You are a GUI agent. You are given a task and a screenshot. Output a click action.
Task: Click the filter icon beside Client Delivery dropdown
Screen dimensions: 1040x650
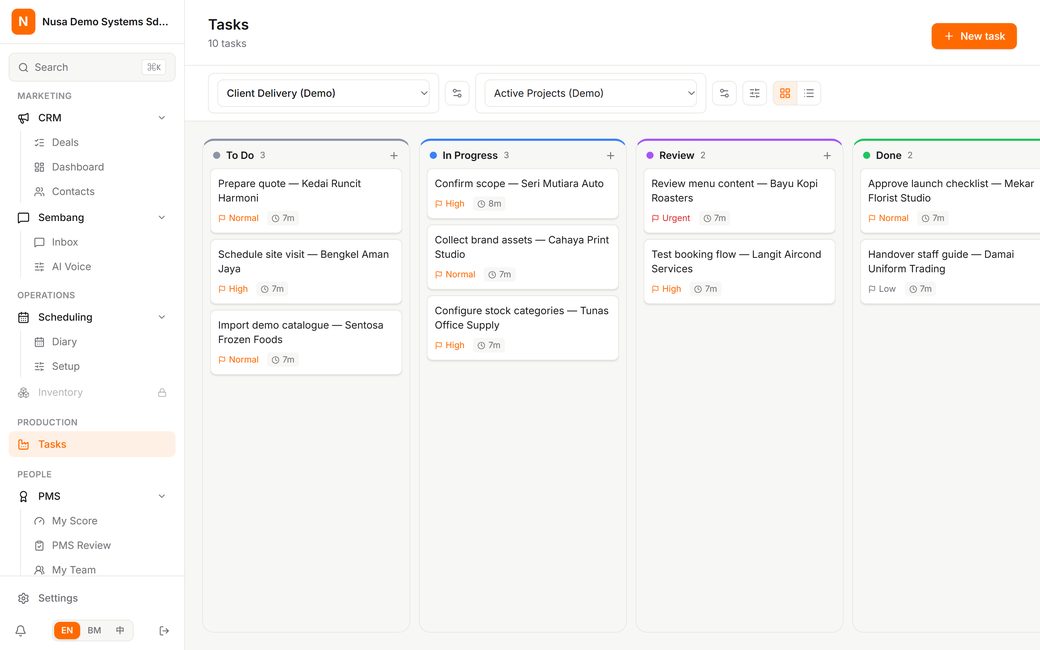coord(457,93)
